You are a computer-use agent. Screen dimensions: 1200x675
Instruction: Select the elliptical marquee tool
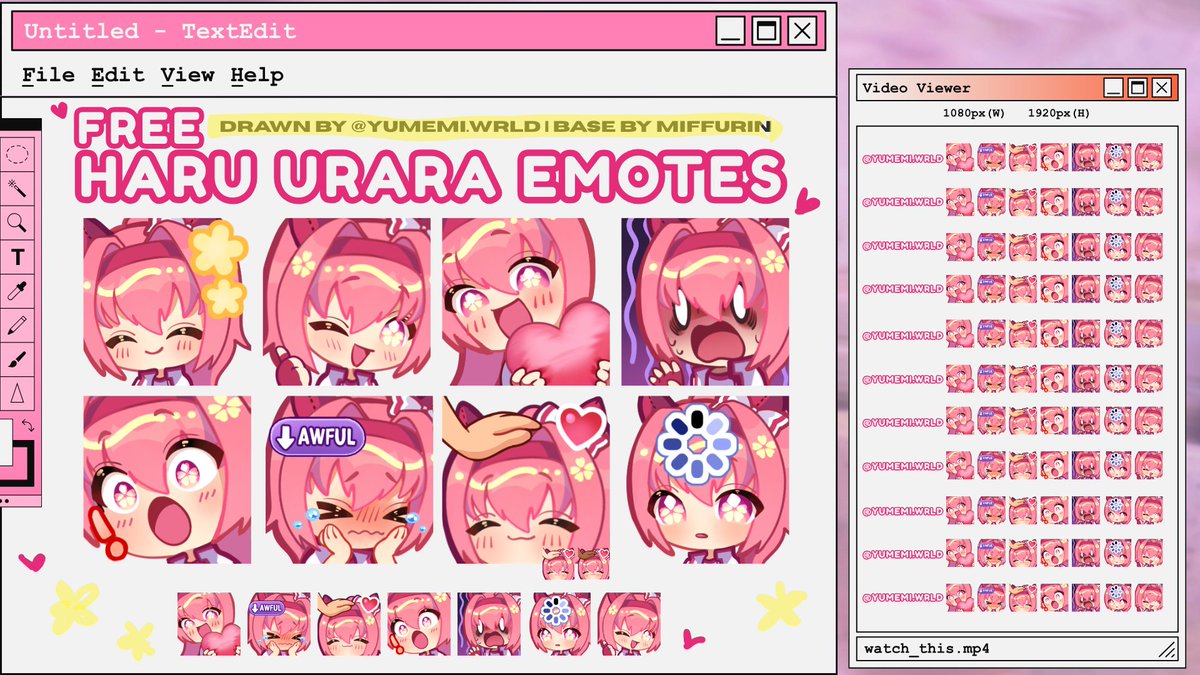pos(17,154)
